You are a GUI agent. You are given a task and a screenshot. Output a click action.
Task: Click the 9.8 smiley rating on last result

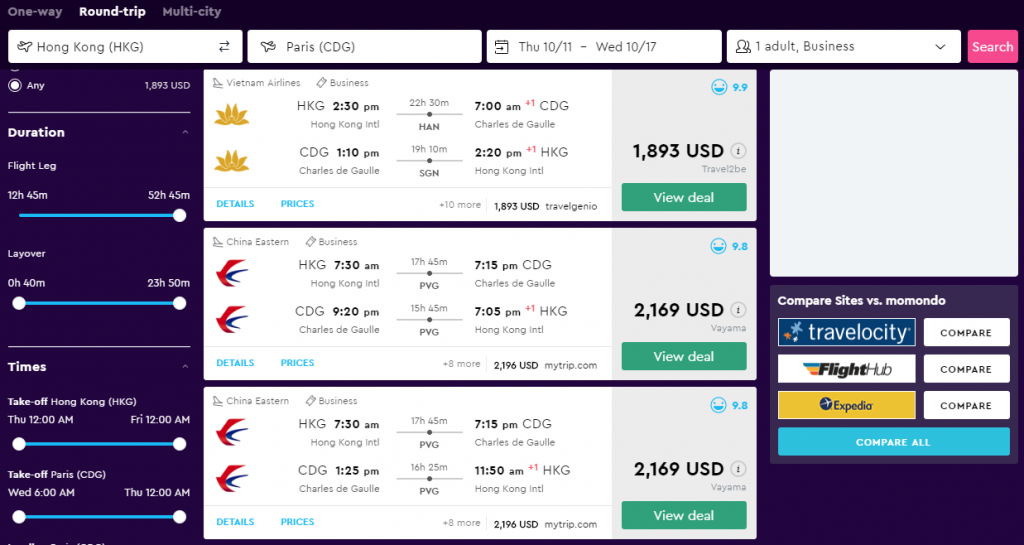click(x=718, y=405)
